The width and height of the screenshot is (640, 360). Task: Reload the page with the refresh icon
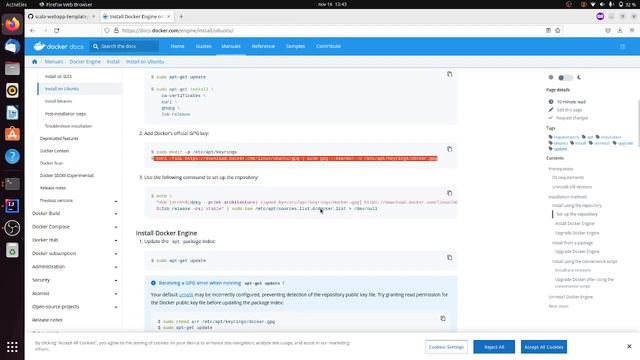pos(57,31)
